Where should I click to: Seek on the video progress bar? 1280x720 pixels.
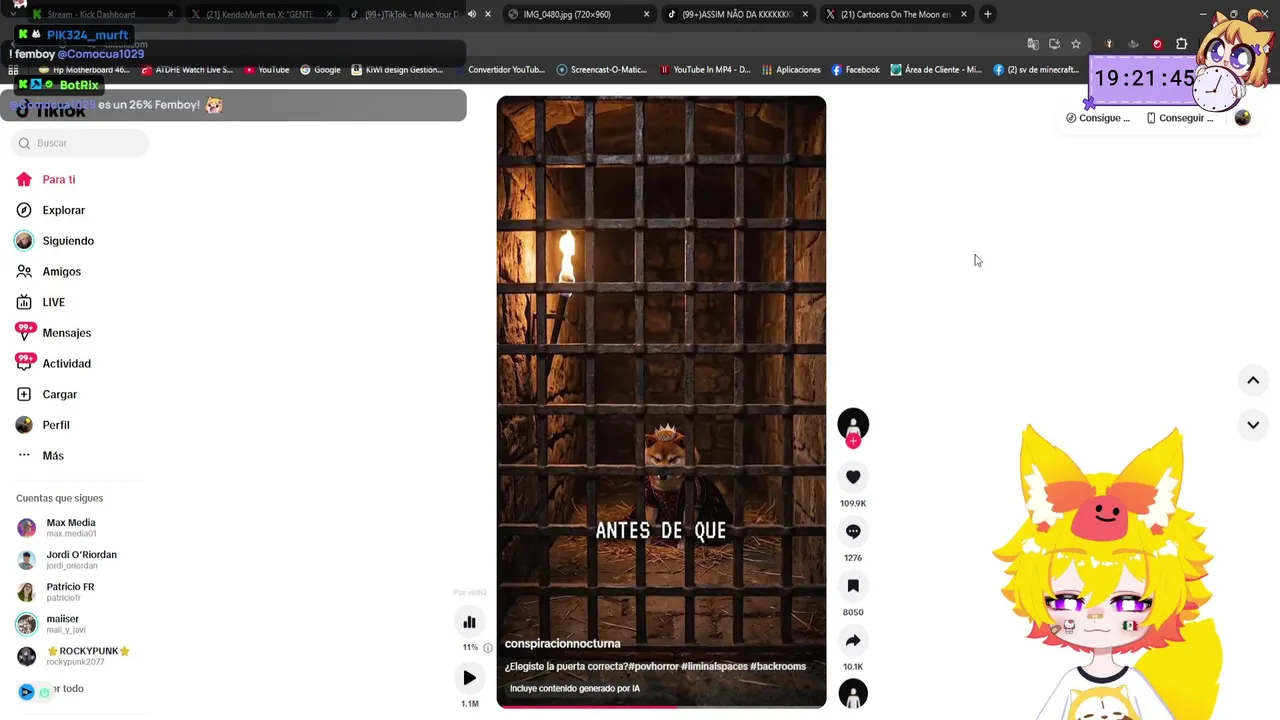click(x=661, y=707)
